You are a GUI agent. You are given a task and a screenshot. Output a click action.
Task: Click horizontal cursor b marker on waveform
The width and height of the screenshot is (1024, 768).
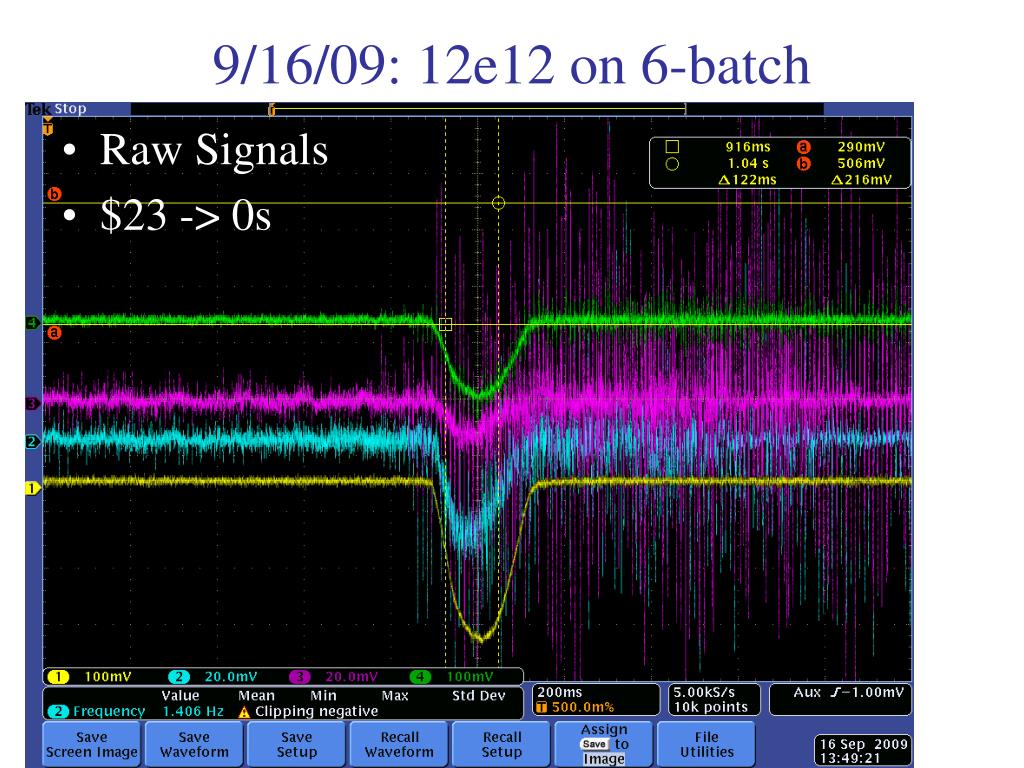[54, 194]
